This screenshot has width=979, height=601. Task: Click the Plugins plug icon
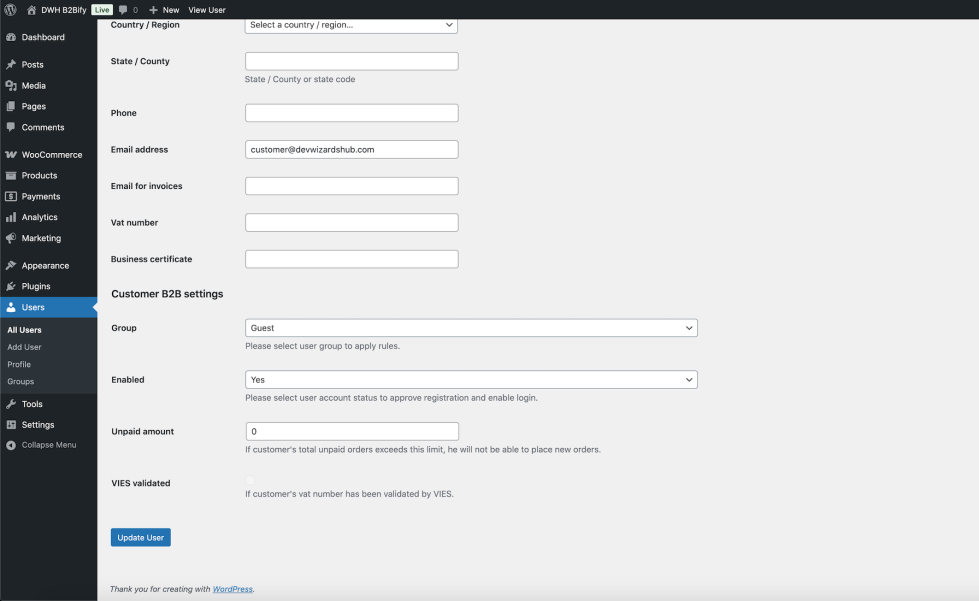coord(11,286)
